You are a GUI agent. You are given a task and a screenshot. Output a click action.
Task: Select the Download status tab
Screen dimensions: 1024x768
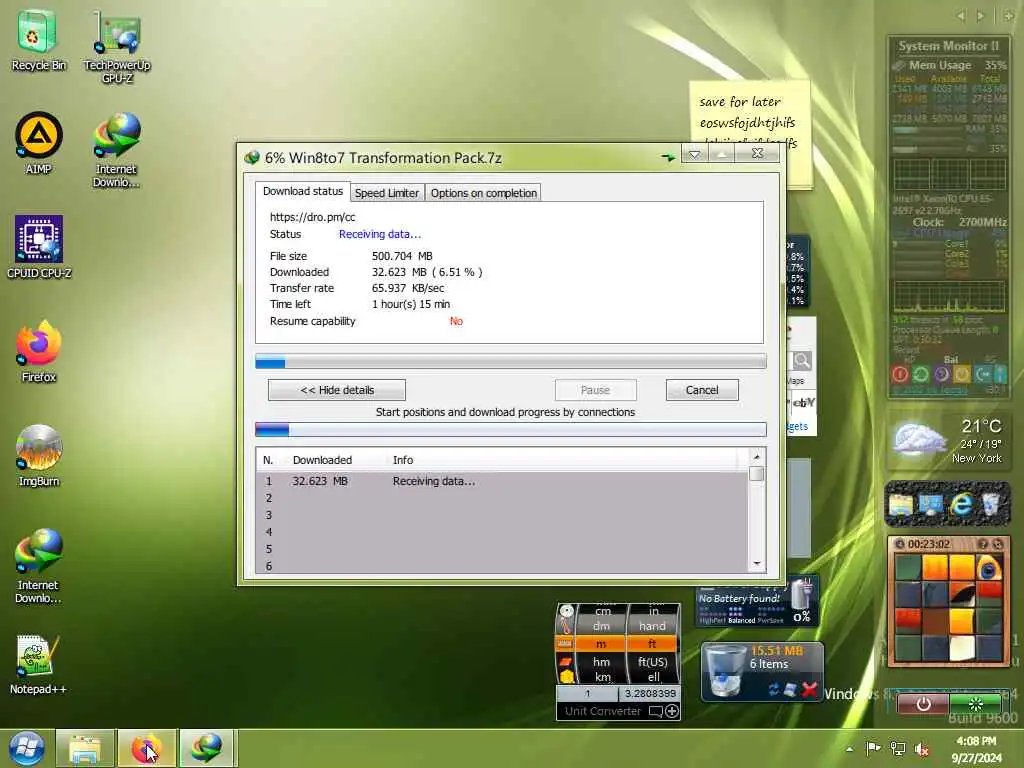[x=302, y=191]
